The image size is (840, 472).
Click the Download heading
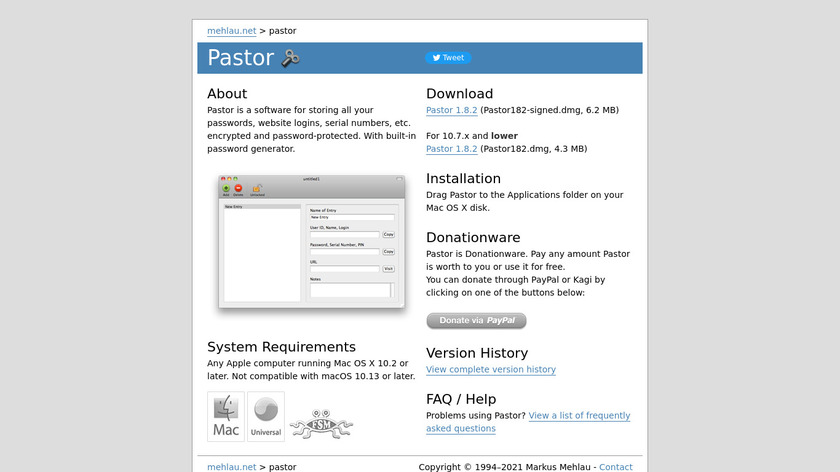click(460, 94)
